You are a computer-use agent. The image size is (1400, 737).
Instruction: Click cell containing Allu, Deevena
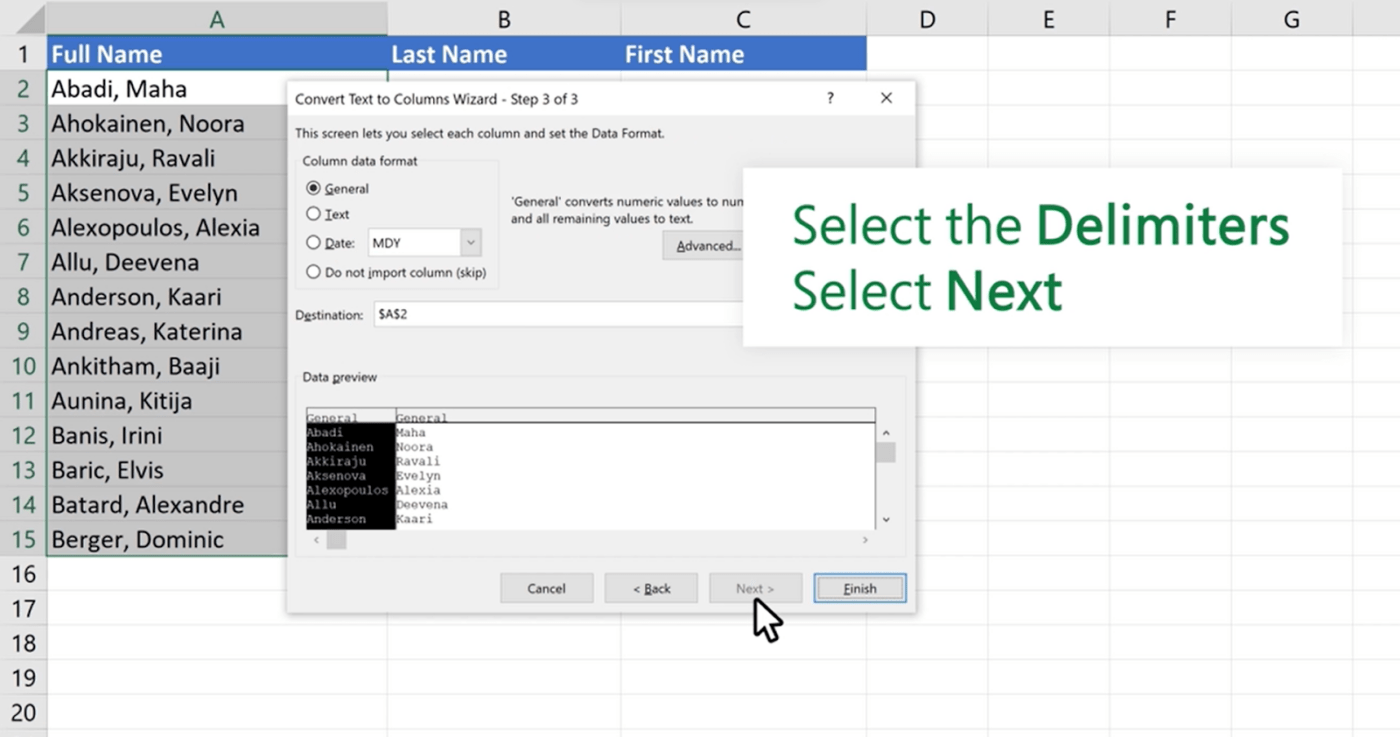pyautogui.click(x=166, y=262)
